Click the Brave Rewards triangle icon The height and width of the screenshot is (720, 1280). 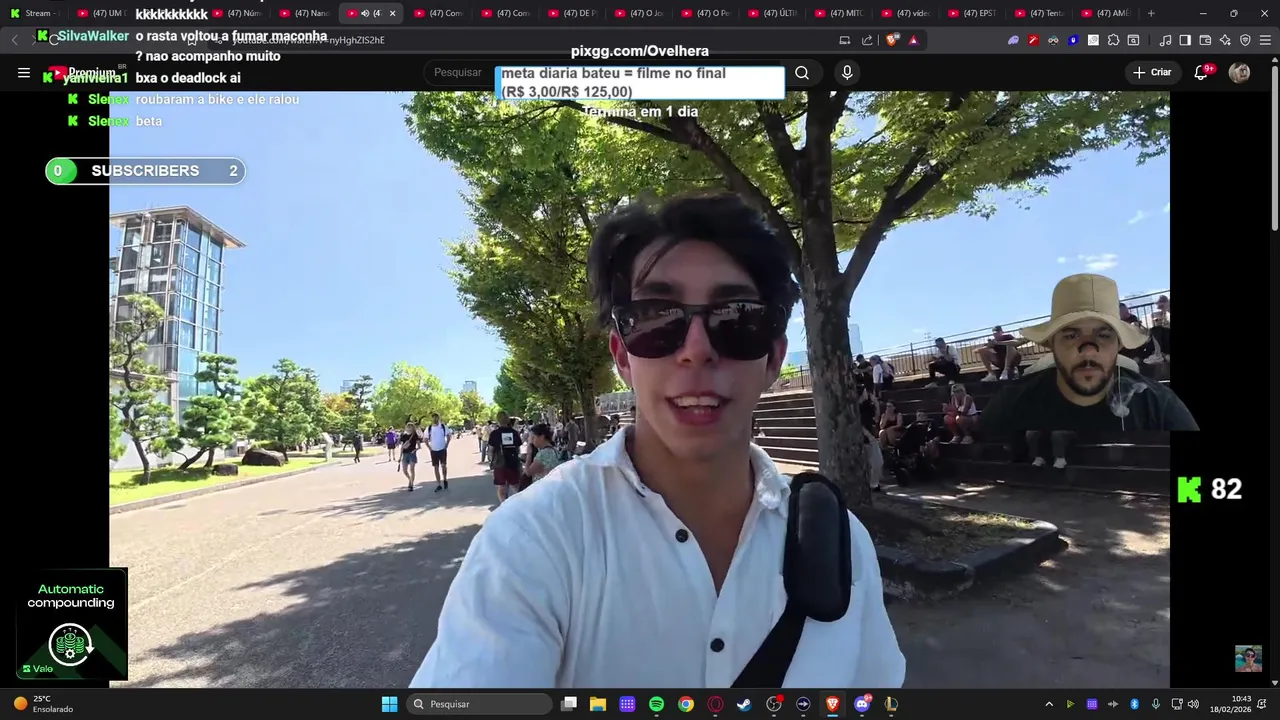coord(913,40)
